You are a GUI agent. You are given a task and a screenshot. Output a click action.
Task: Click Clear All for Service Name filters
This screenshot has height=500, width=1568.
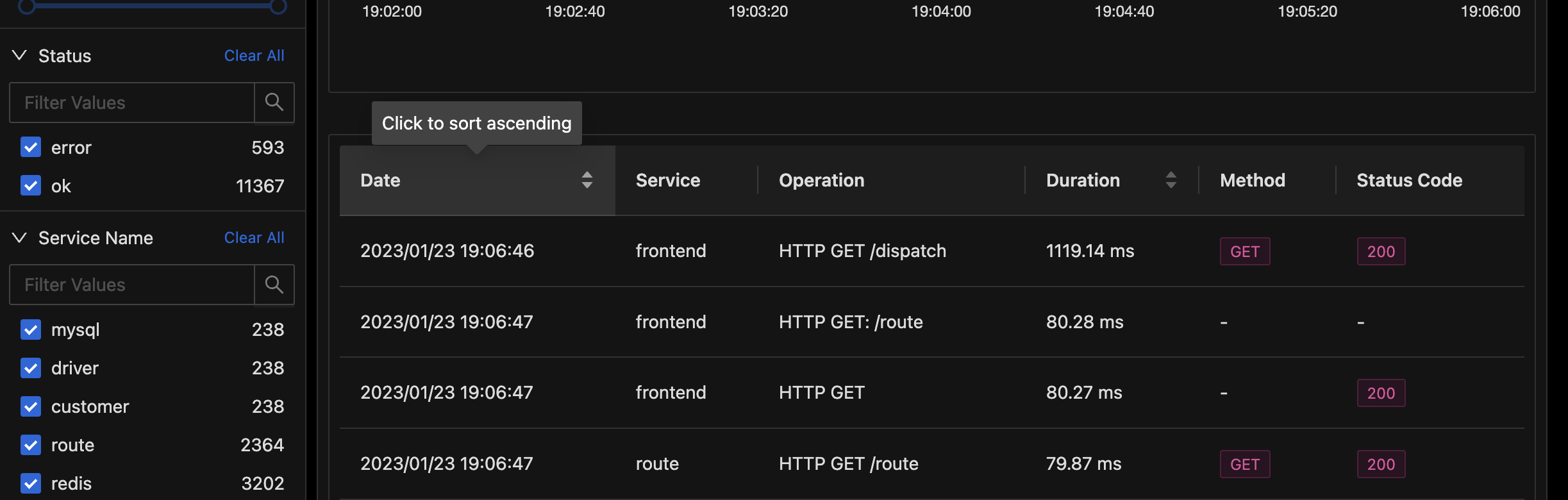(254, 237)
